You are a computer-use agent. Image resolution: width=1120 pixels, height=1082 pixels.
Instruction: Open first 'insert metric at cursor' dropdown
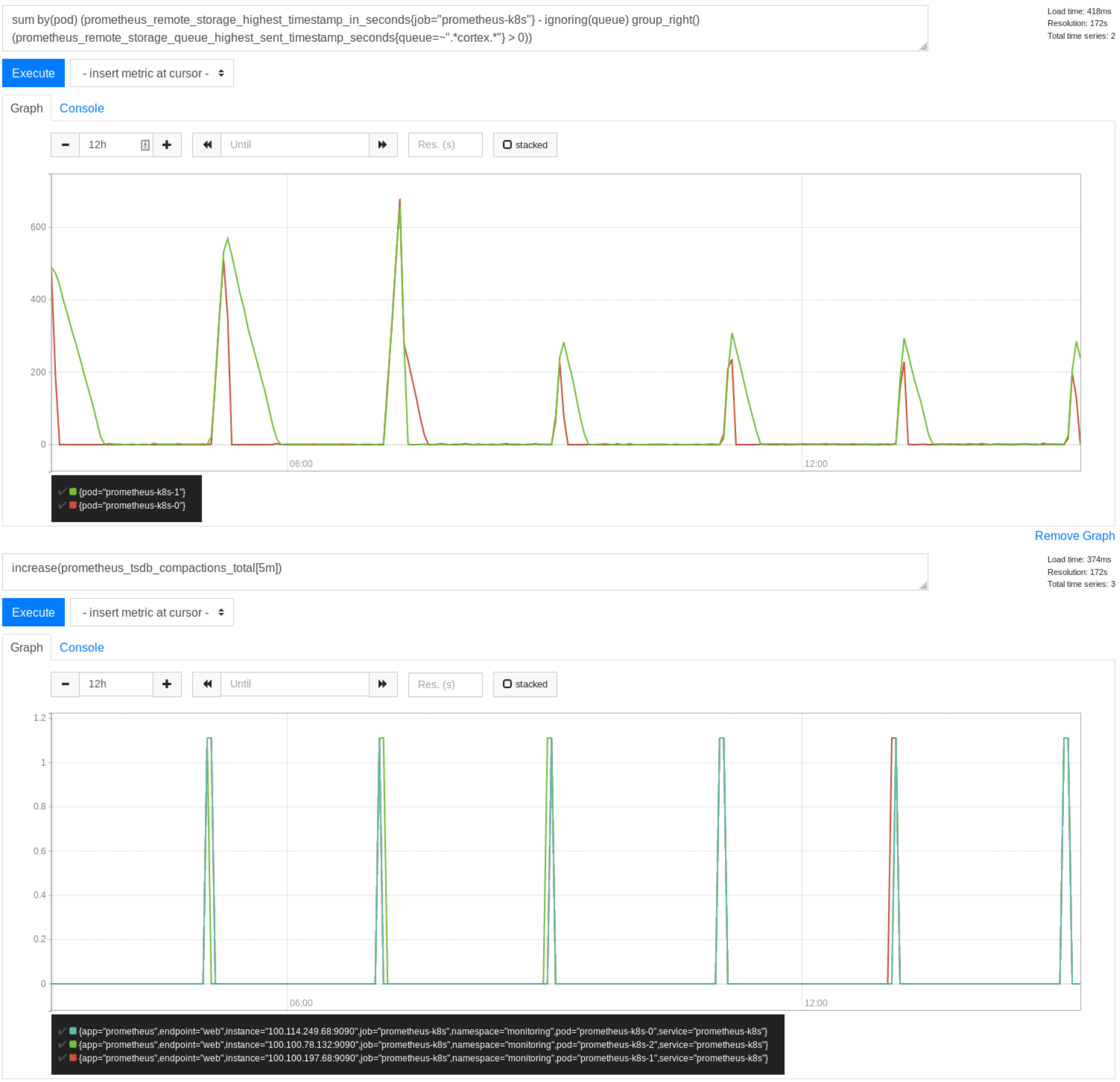pyautogui.click(x=152, y=73)
